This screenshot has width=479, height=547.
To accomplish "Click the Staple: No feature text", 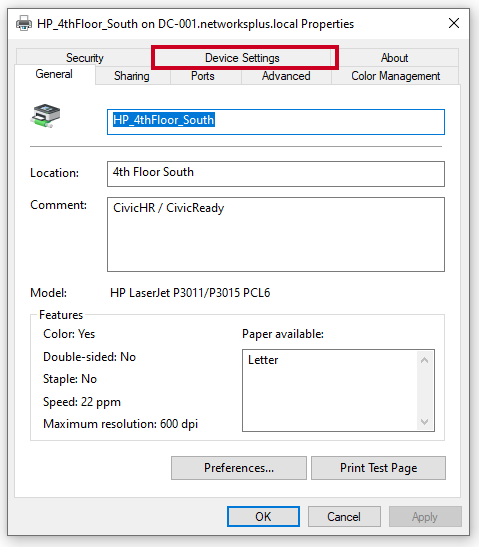I will click(70, 379).
